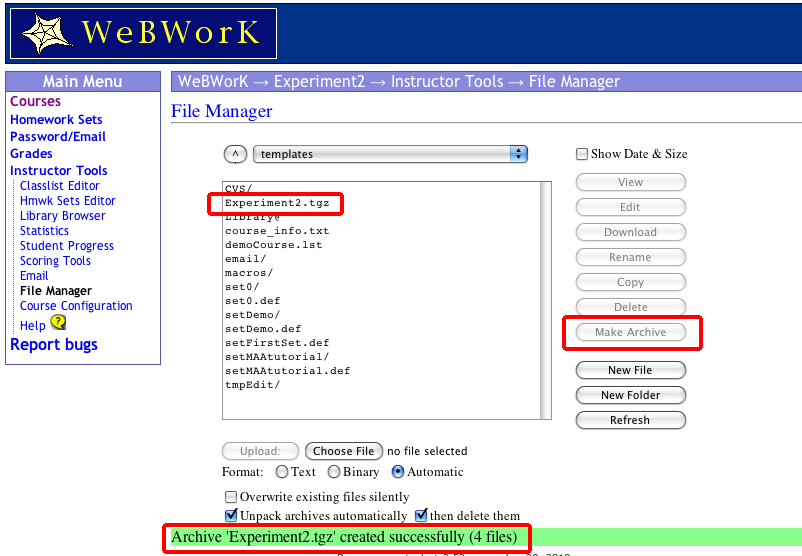Create a New Folder
Screen dimensions: 802x556
tap(631, 395)
